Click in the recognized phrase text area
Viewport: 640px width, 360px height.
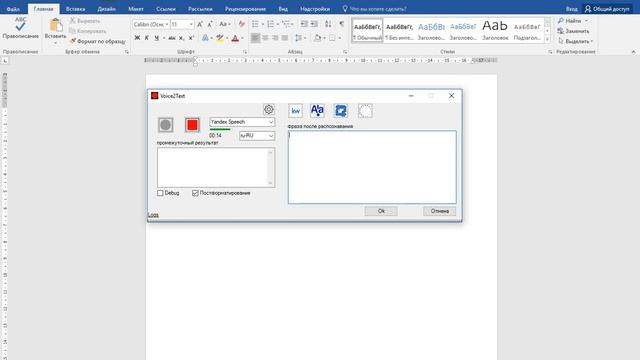(372, 167)
